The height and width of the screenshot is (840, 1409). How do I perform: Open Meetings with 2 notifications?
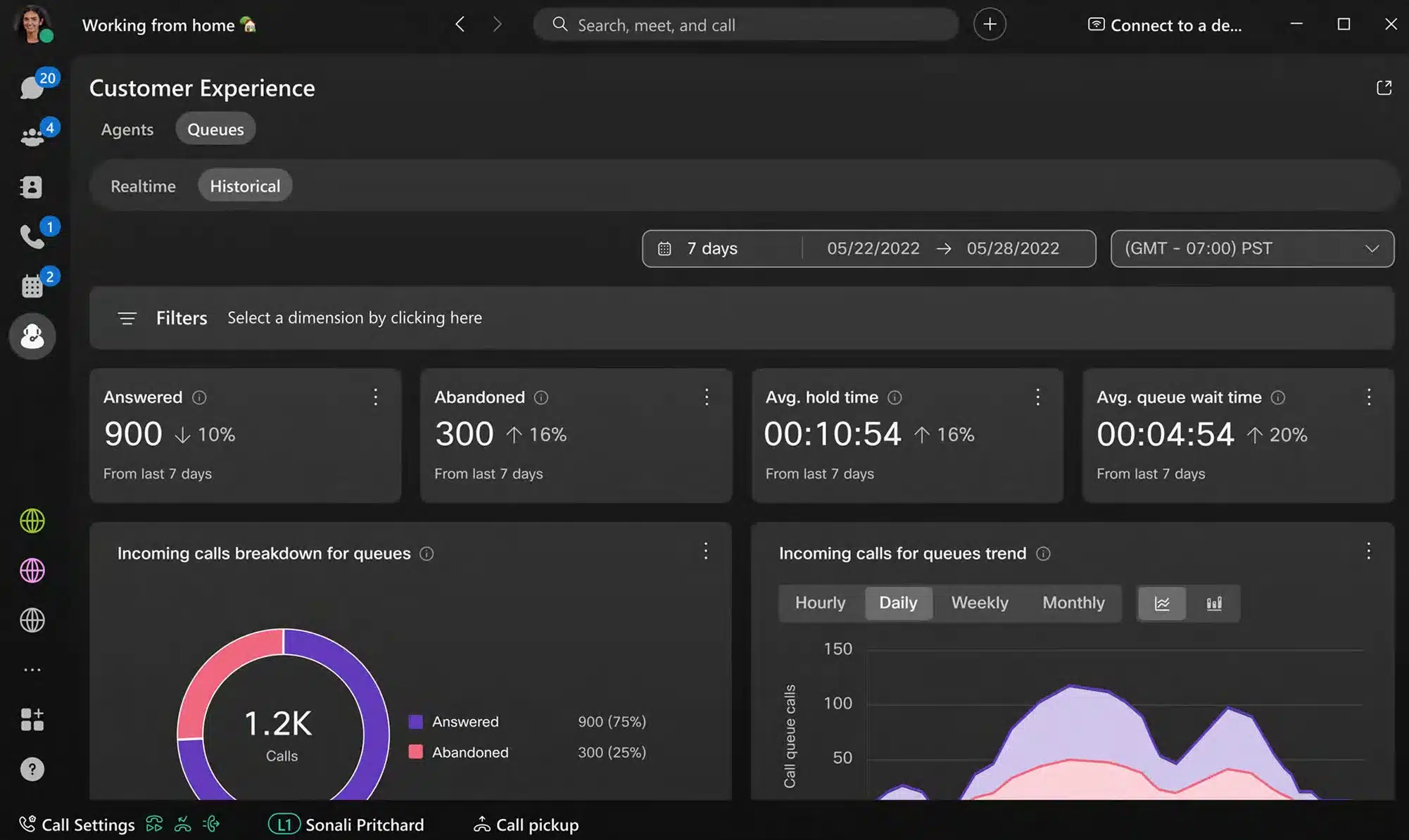coord(32,285)
